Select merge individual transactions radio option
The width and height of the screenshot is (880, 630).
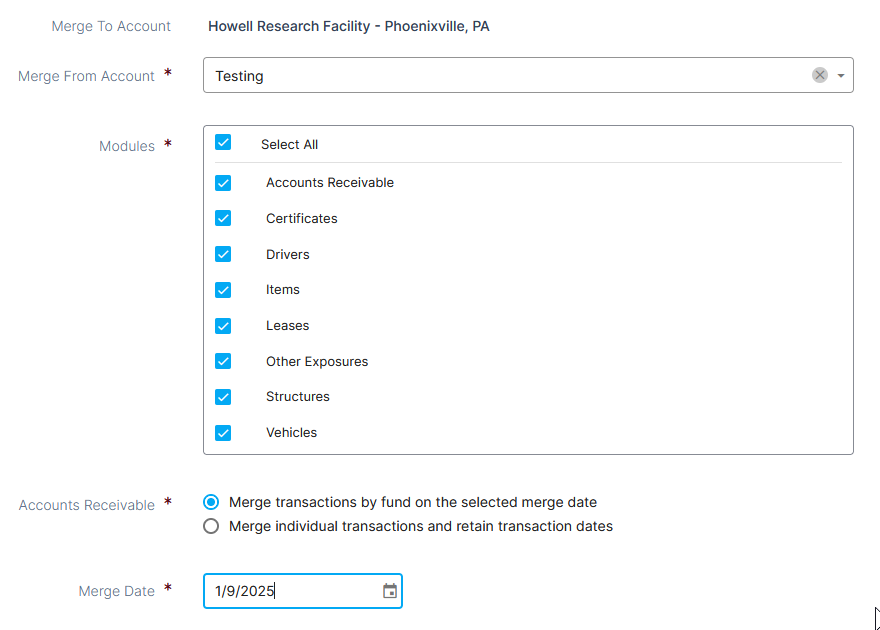click(x=211, y=526)
